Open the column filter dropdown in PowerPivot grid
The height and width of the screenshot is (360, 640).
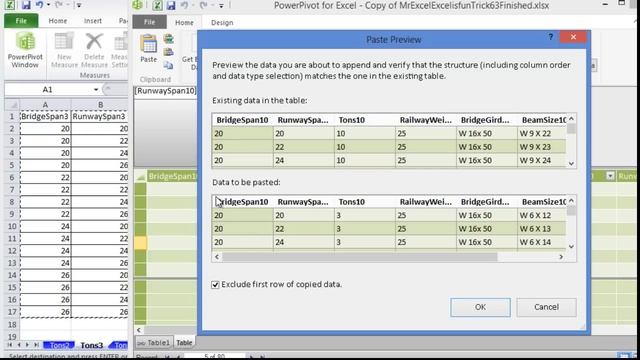(x=610, y=176)
